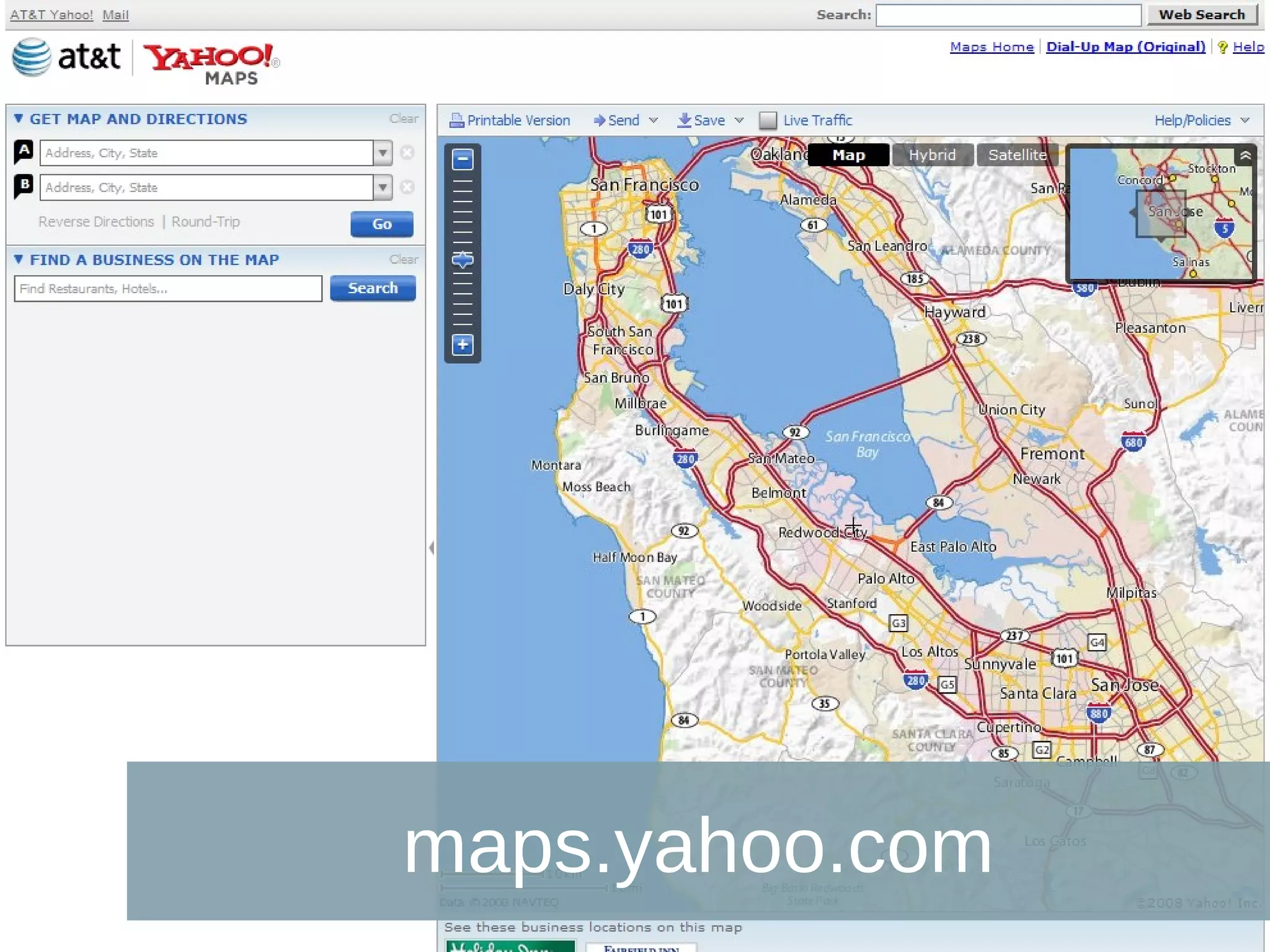Viewport: 1270px width, 952px height.
Task: Click the Find Restaurants, Hotels search field
Action: tap(168, 289)
